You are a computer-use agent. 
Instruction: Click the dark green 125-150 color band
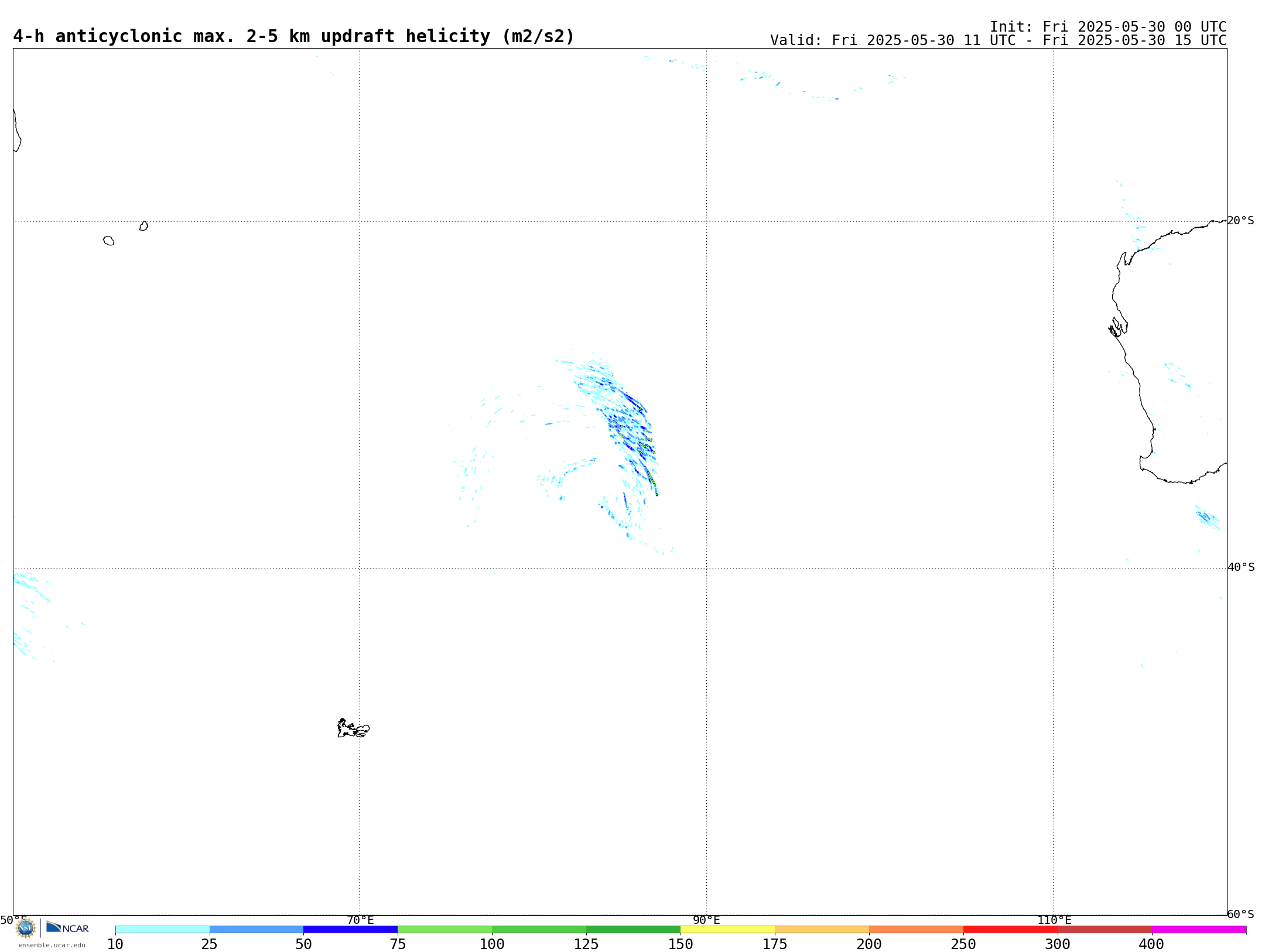point(634,930)
